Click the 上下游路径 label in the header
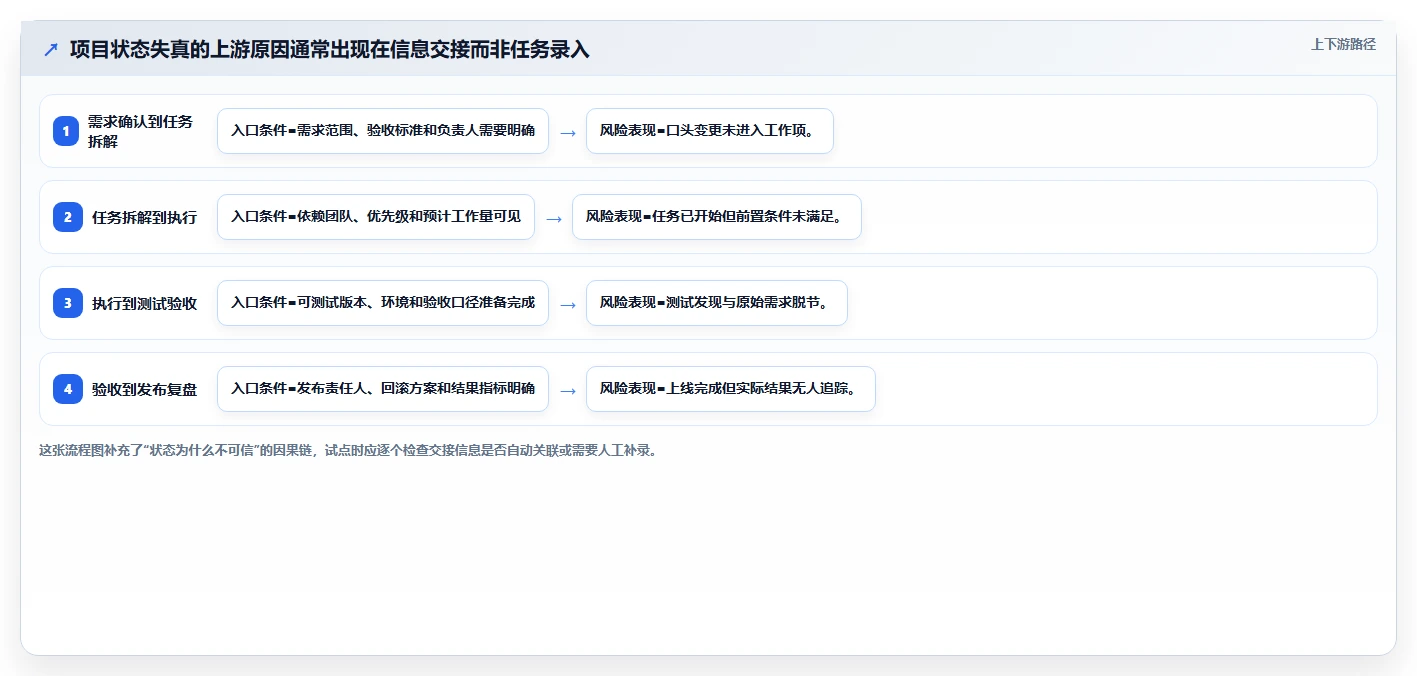The width and height of the screenshot is (1417, 676). click(x=1343, y=44)
